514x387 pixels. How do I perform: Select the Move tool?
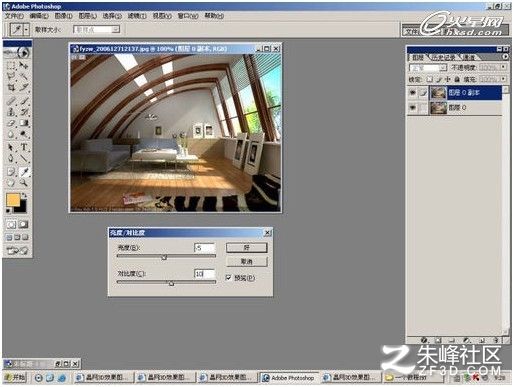[x=24, y=66]
